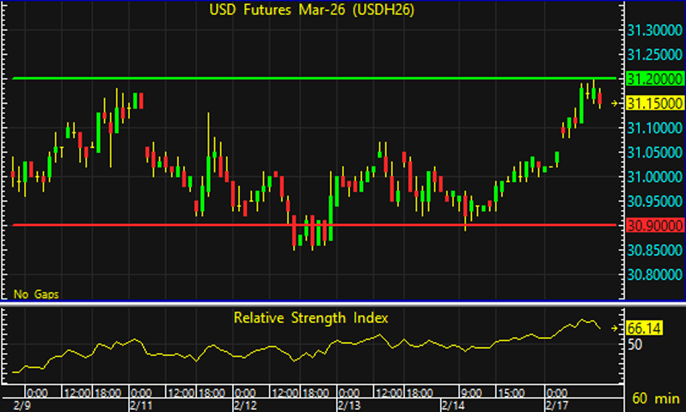686x412 pixels.
Task: Click the Relative Strength Index study title
Action: tap(311, 317)
